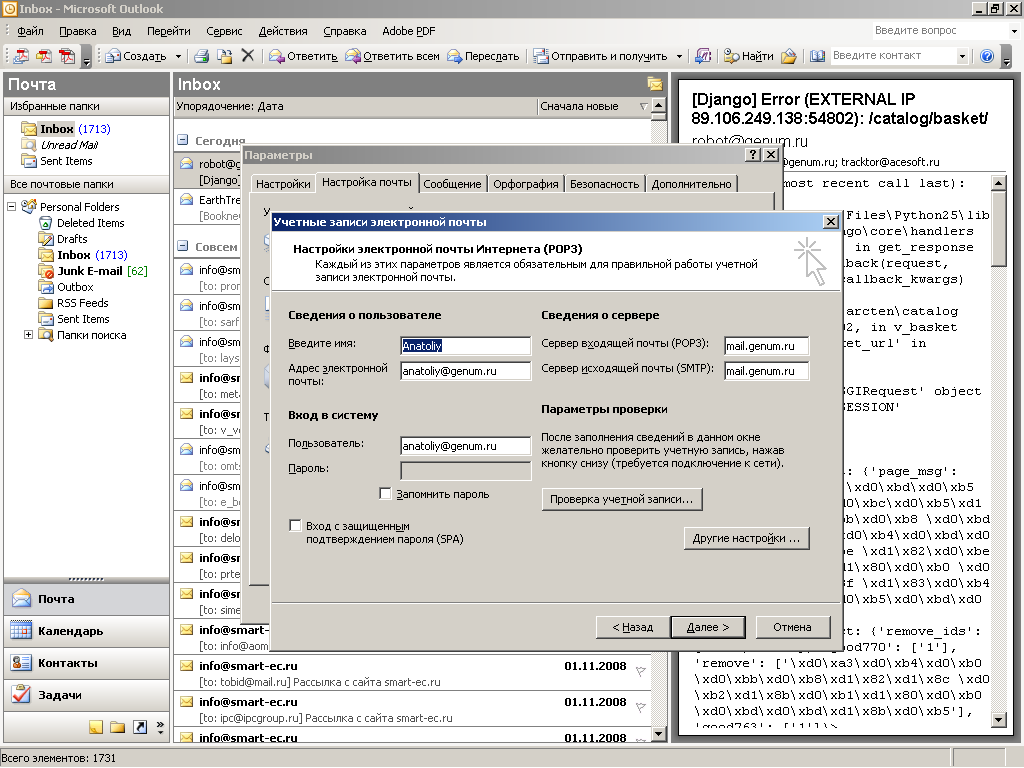Check the SPA secure password login box
The width and height of the screenshot is (1024, 768).
[x=295, y=525]
